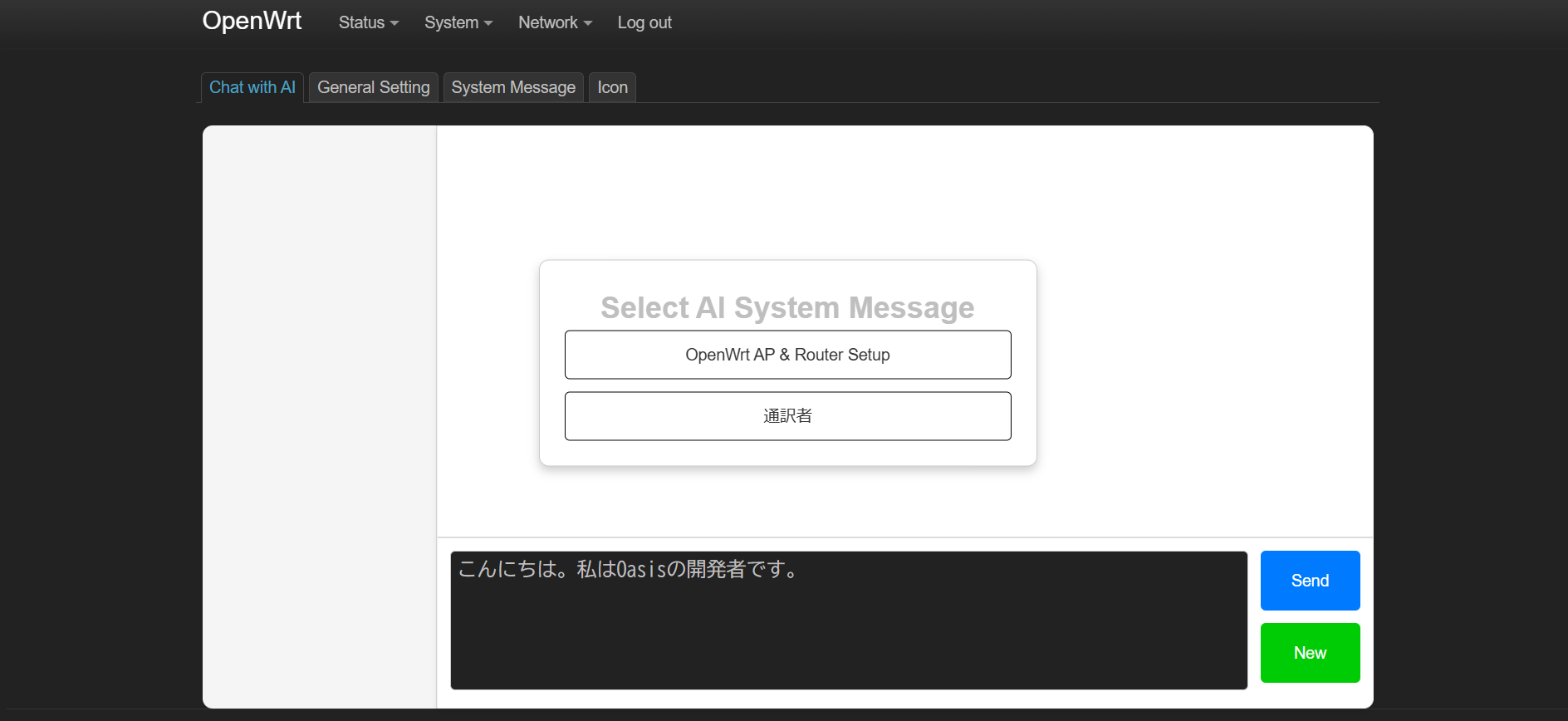Focus the chat message text area

tap(849, 620)
